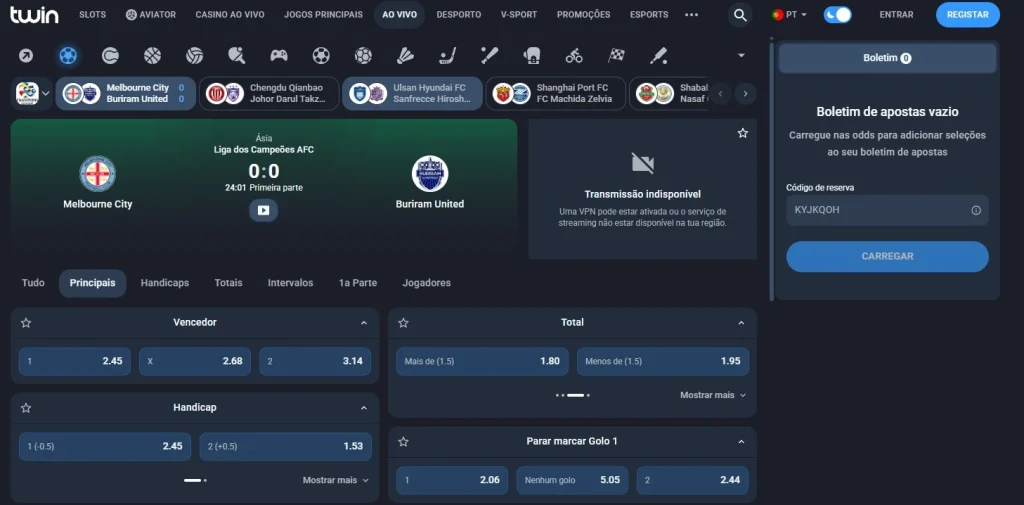Expand Mostrar mais under Handicap
Screen dimensions: 1024x505
click(336, 480)
